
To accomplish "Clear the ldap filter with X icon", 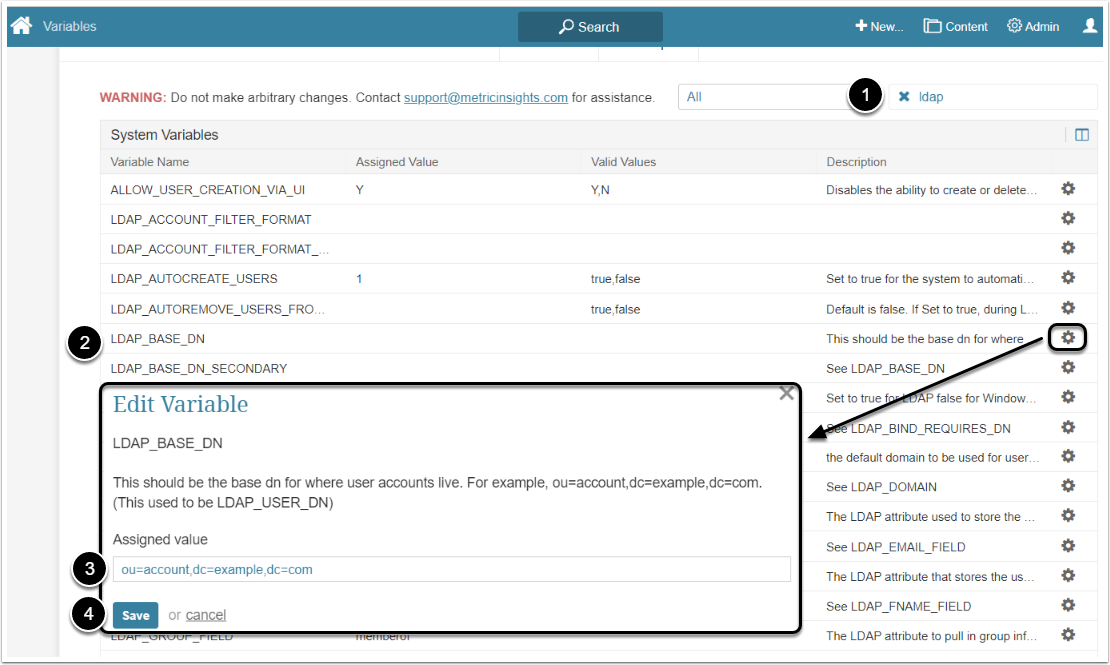I will (x=904, y=97).
